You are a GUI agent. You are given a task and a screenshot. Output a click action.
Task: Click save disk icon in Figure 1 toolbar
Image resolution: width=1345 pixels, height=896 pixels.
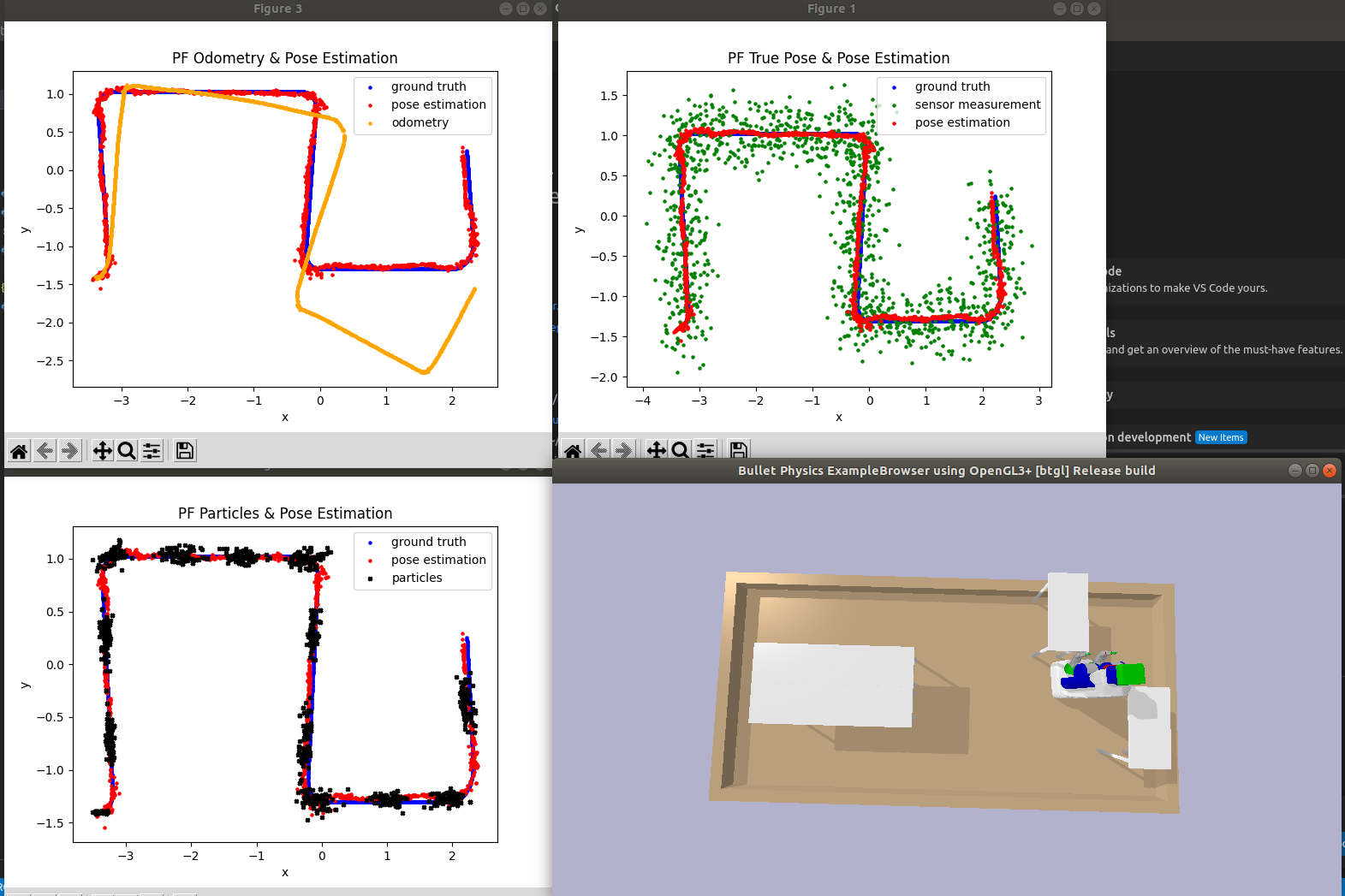[739, 450]
